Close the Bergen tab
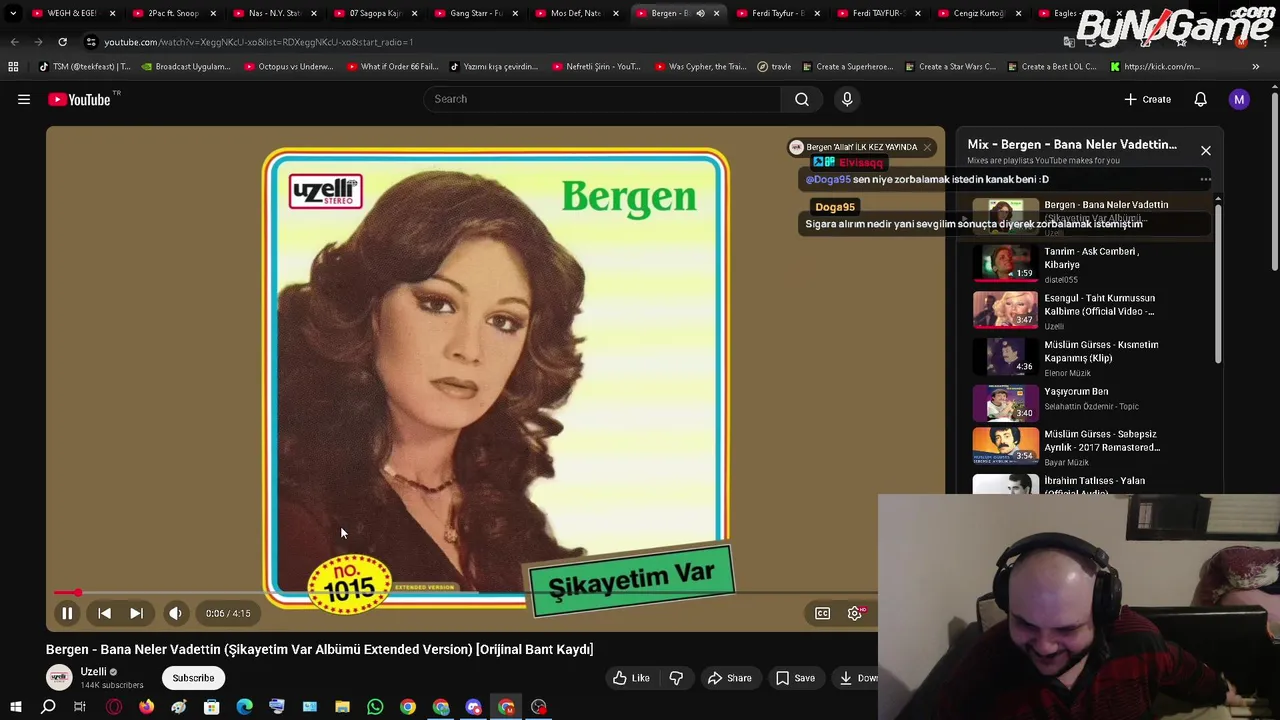Viewport: 1280px width, 720px height. coord(716,13)
